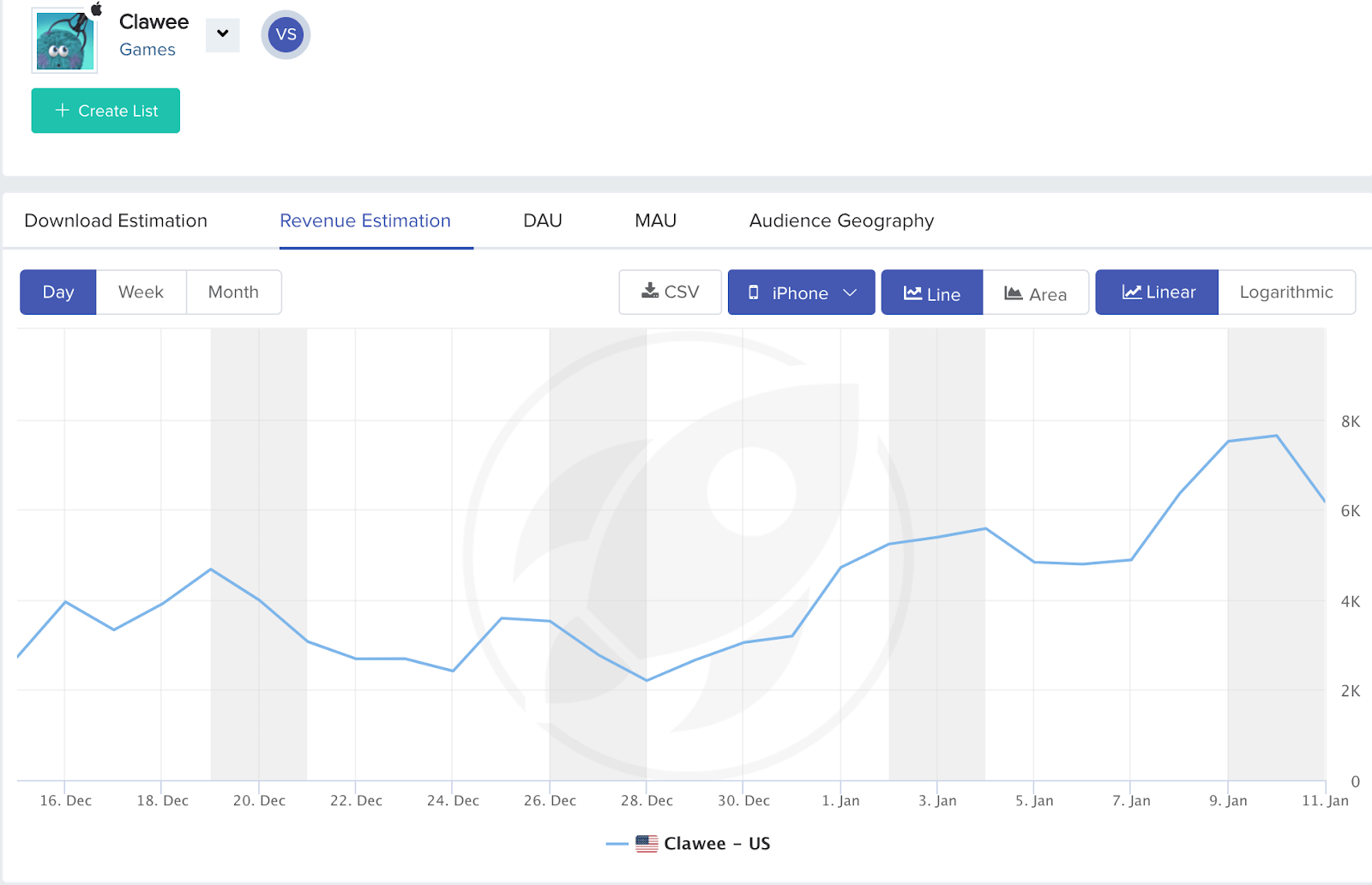Set chart scale to Logarithmic
Screen dimensions: 1372x885
click(1286, 292)
